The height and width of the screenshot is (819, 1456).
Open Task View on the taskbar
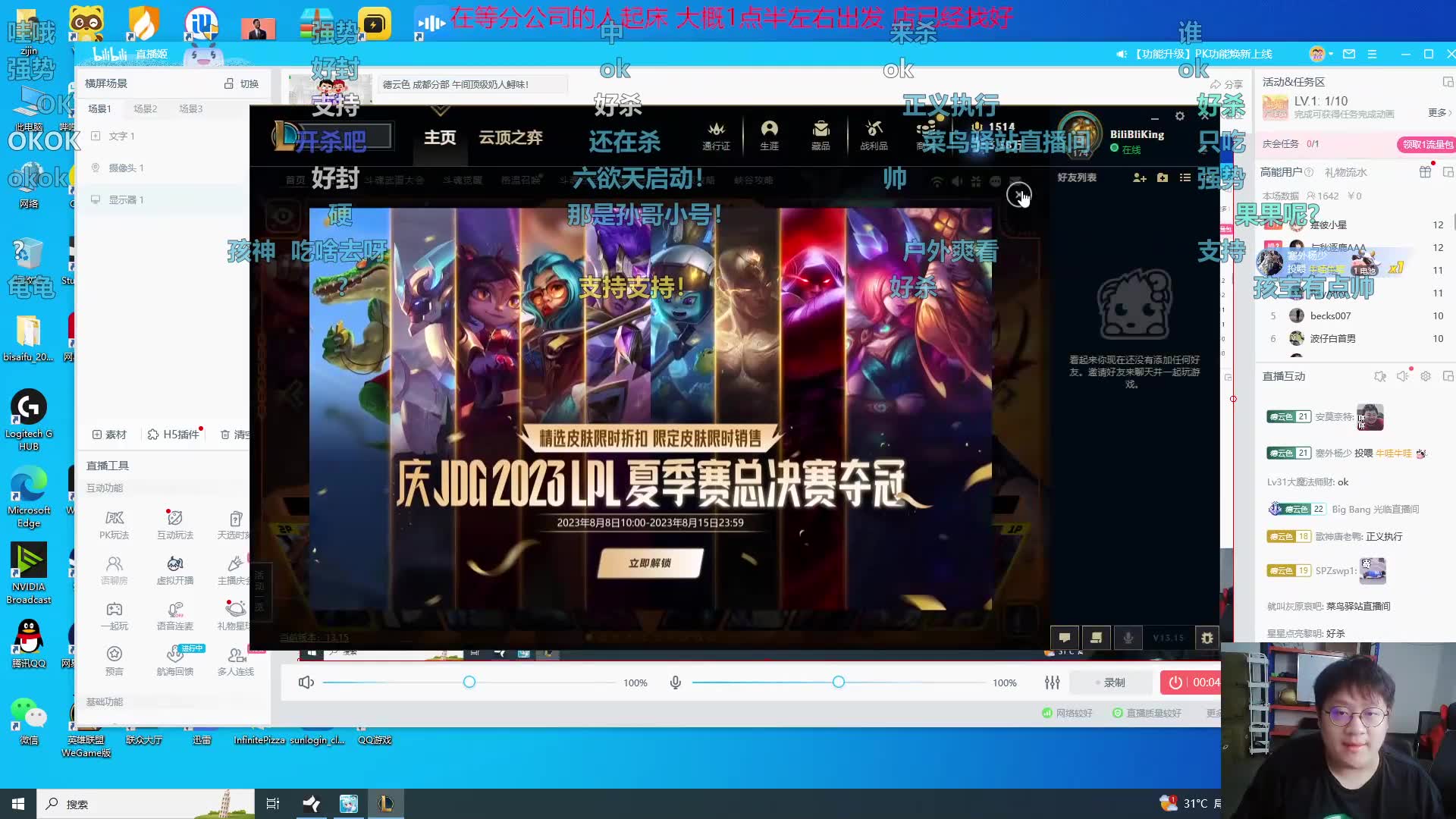tap(273, 804)
